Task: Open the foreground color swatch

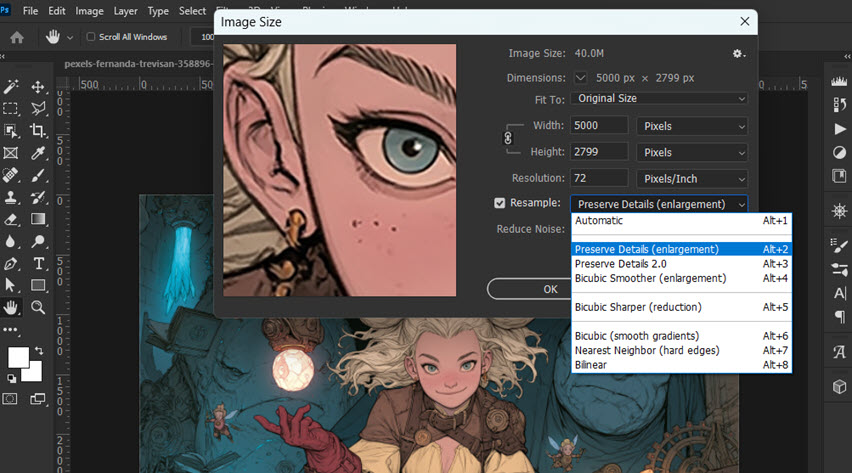Action: [17, 357]
